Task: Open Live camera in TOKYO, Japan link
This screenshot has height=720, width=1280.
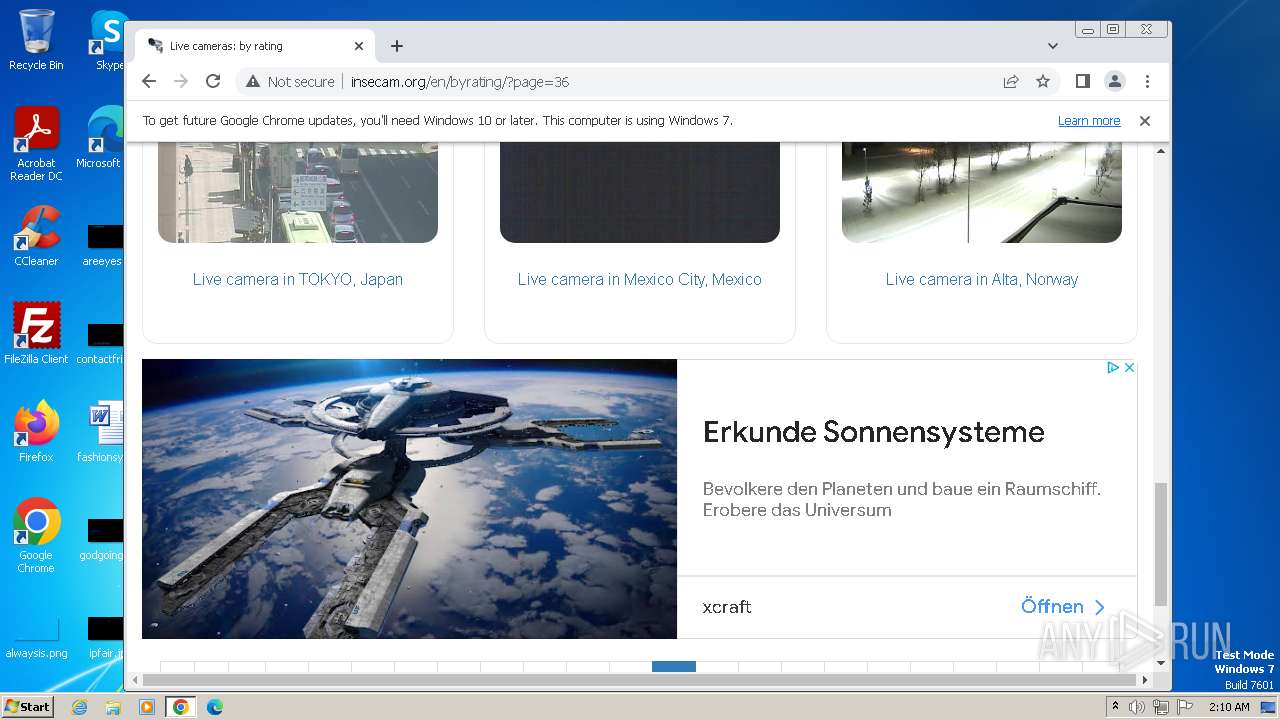Action: 298,279
